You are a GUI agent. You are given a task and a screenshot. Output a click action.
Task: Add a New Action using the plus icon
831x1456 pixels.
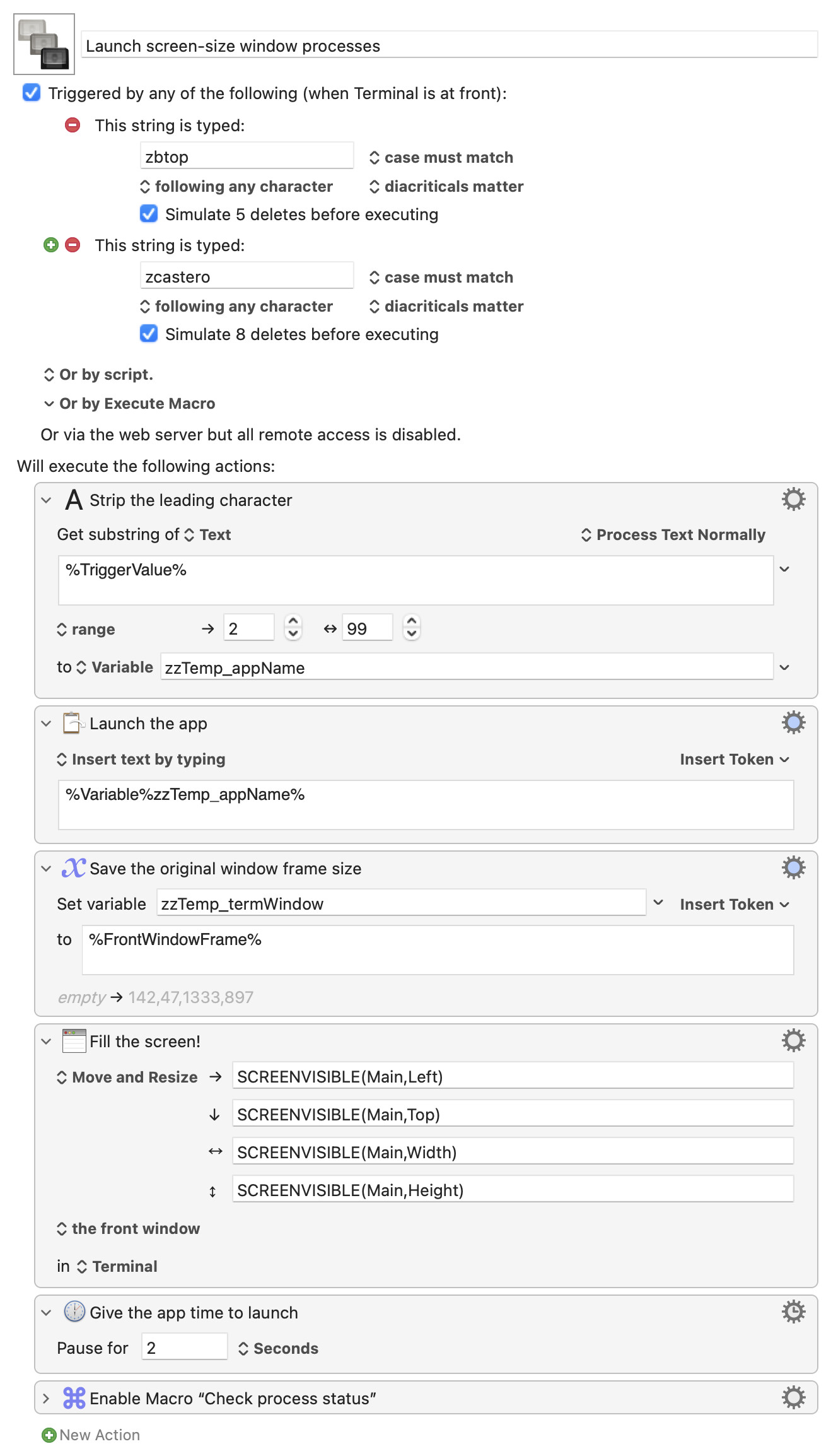49,1435
